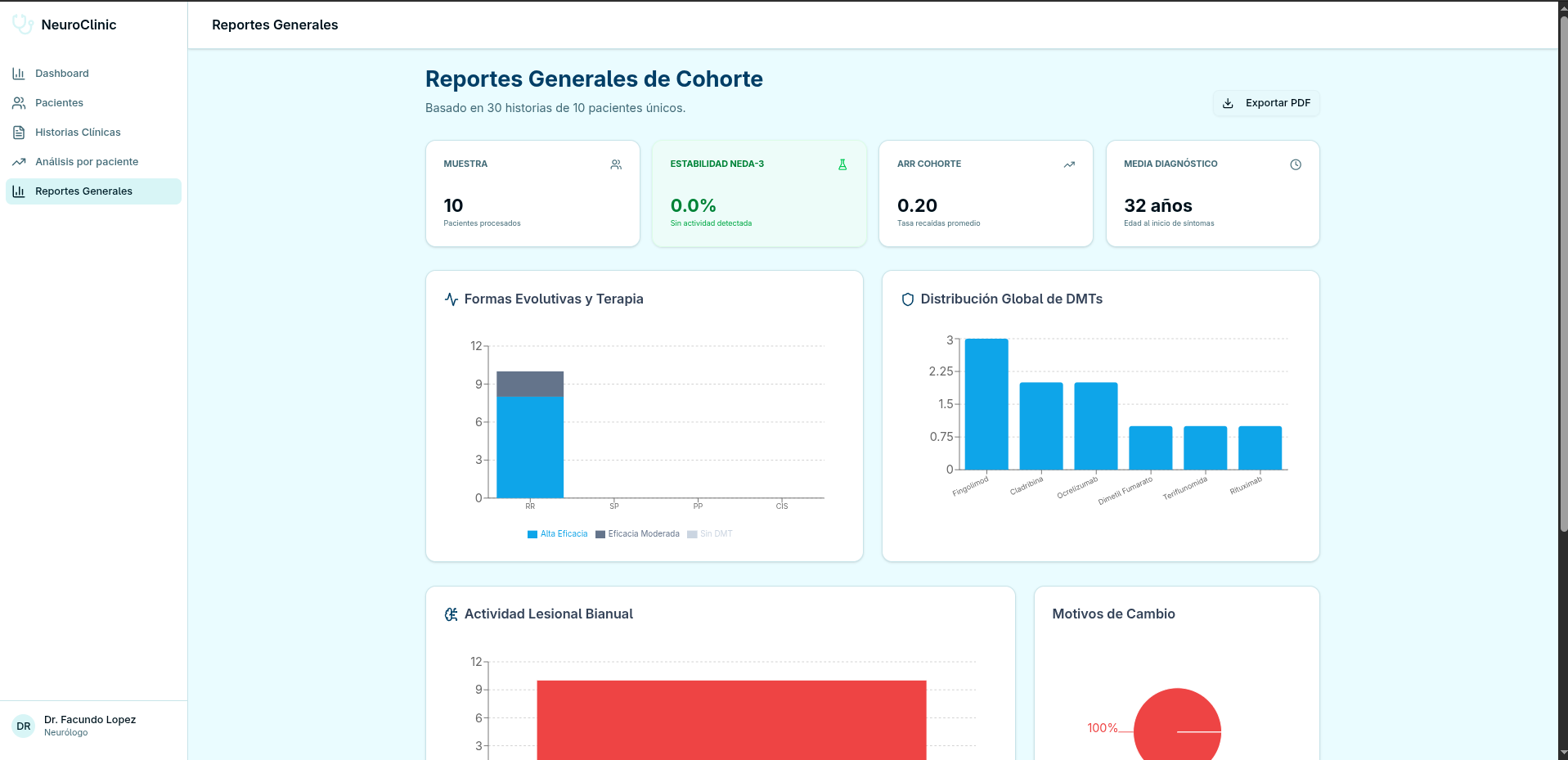Click the PP axis label
Image resolution: width=1568 pixels, height=760 pixels.
(x=698, y=506)
